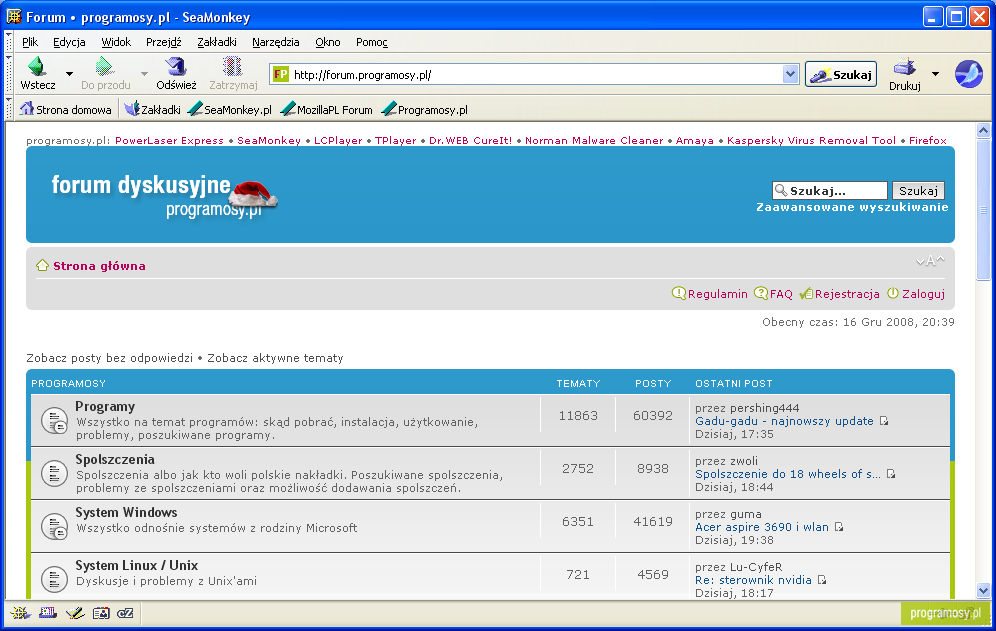
Task: Expand the URL history dropdown arrow
Action: (x=790, y=74)
